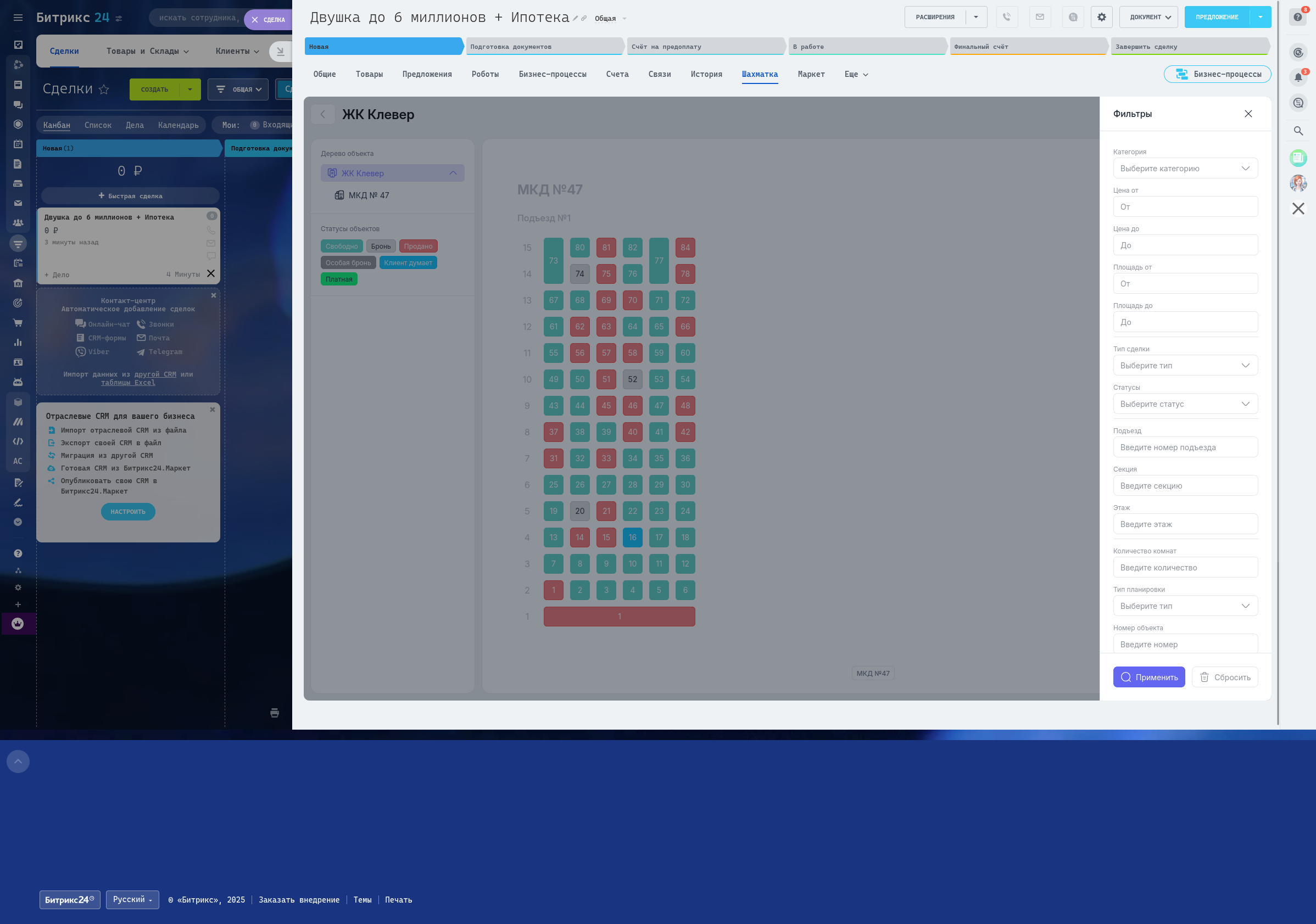Viewport: 1316px width, 924px height.
Task: Click the Применить filter button
Action: [x=1148, y=677]
